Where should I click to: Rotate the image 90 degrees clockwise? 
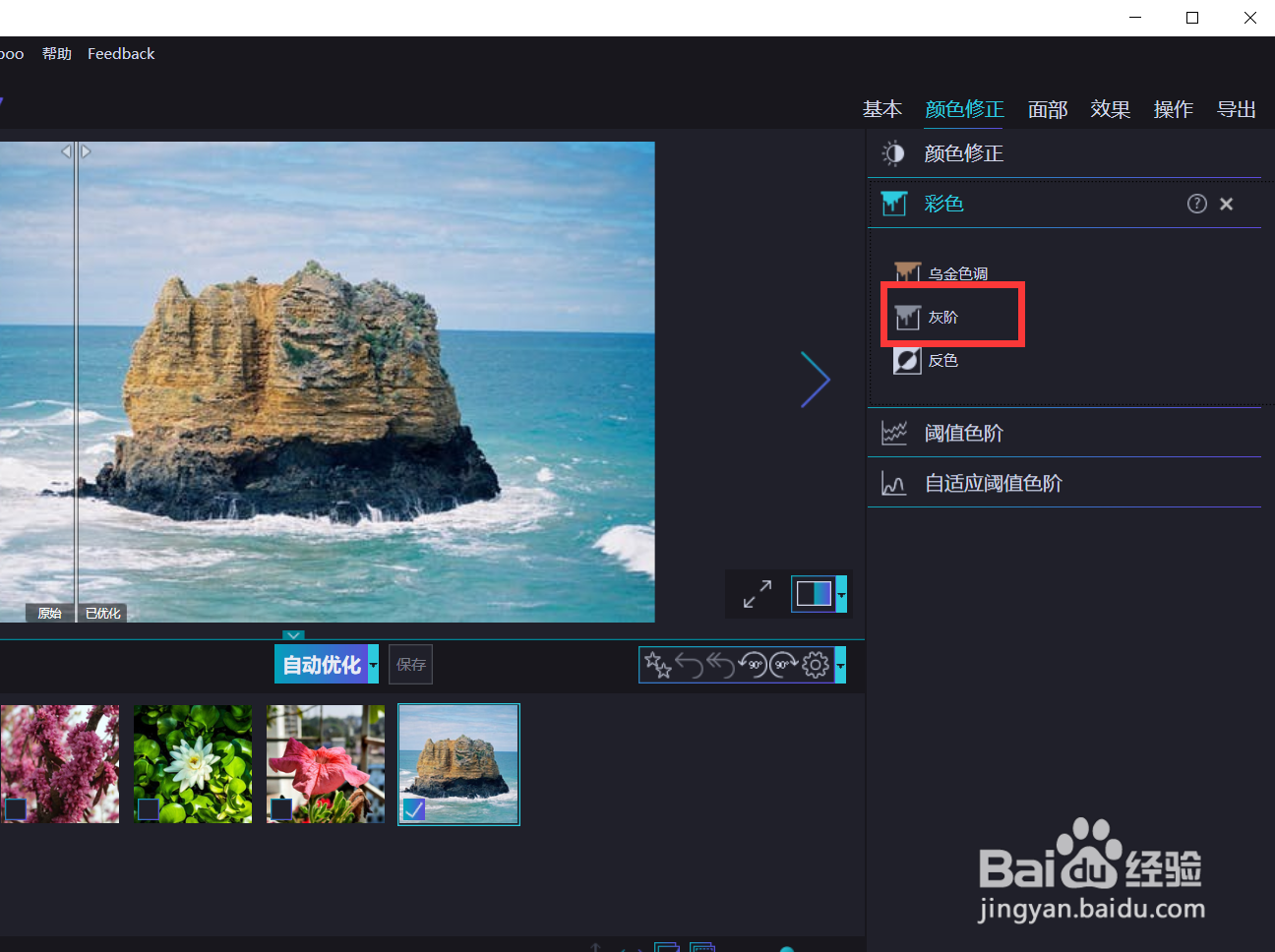(x=784, y=665)
